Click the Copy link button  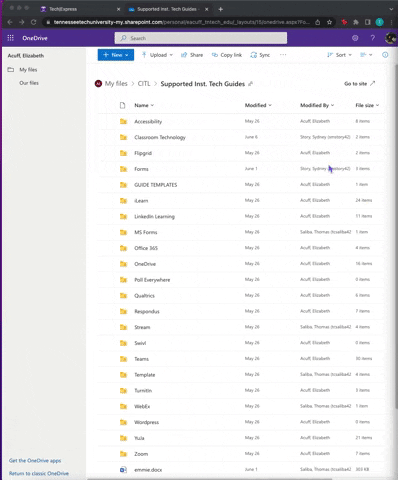(x=227, y=55)
